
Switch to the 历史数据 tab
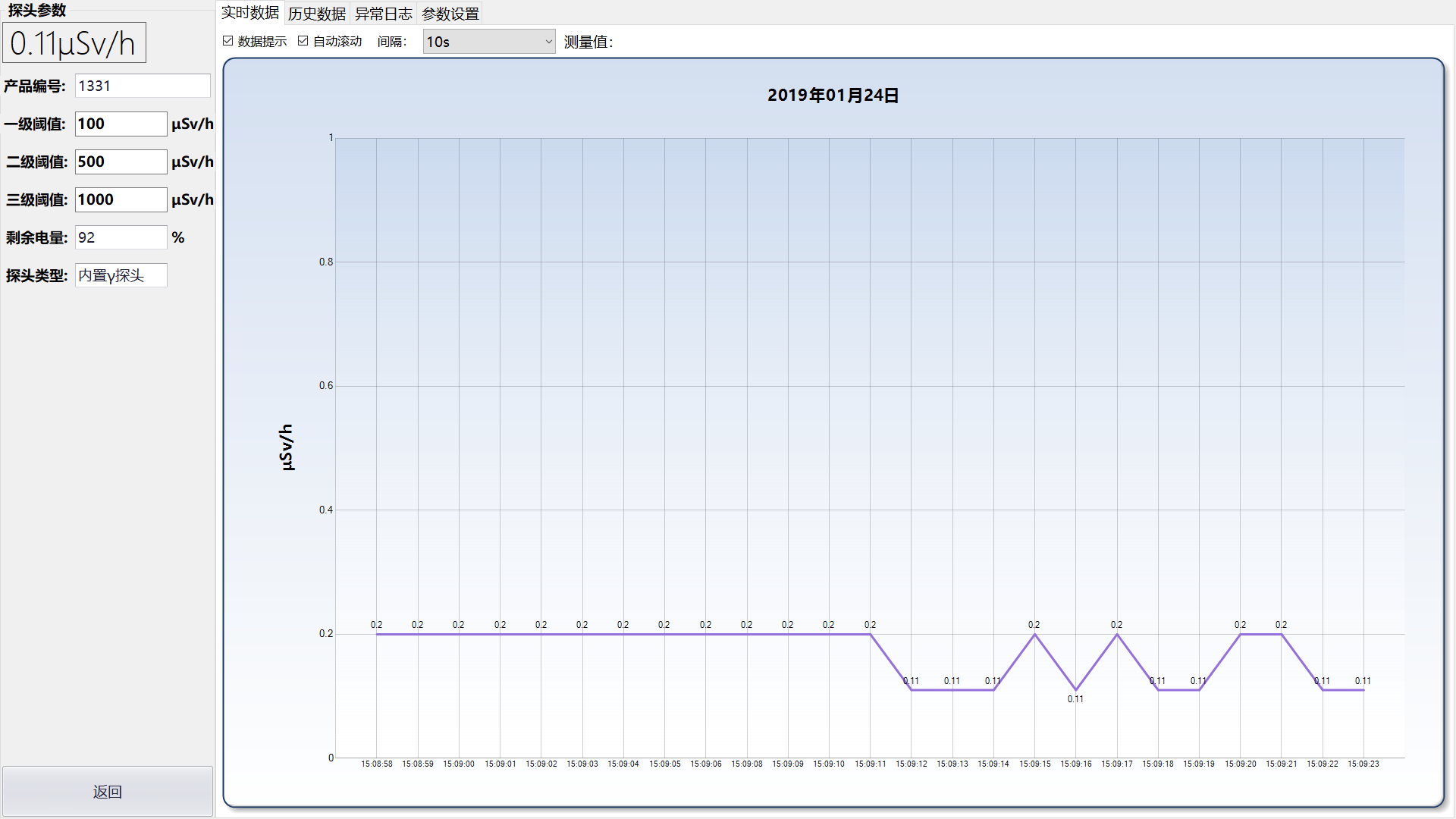tap(316, 14)
